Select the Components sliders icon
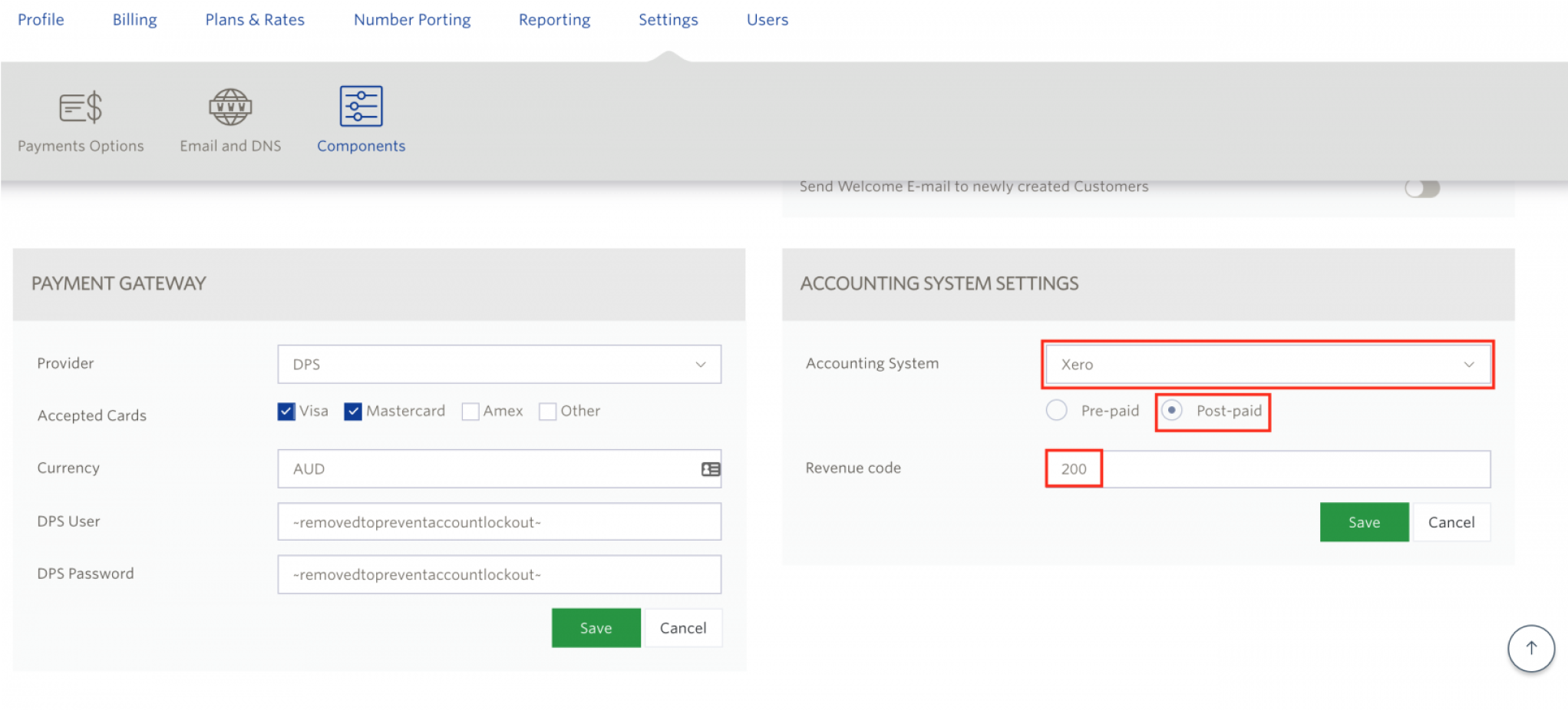The width and height of the screenshot is (1568, 711). [x=361, y=107]
